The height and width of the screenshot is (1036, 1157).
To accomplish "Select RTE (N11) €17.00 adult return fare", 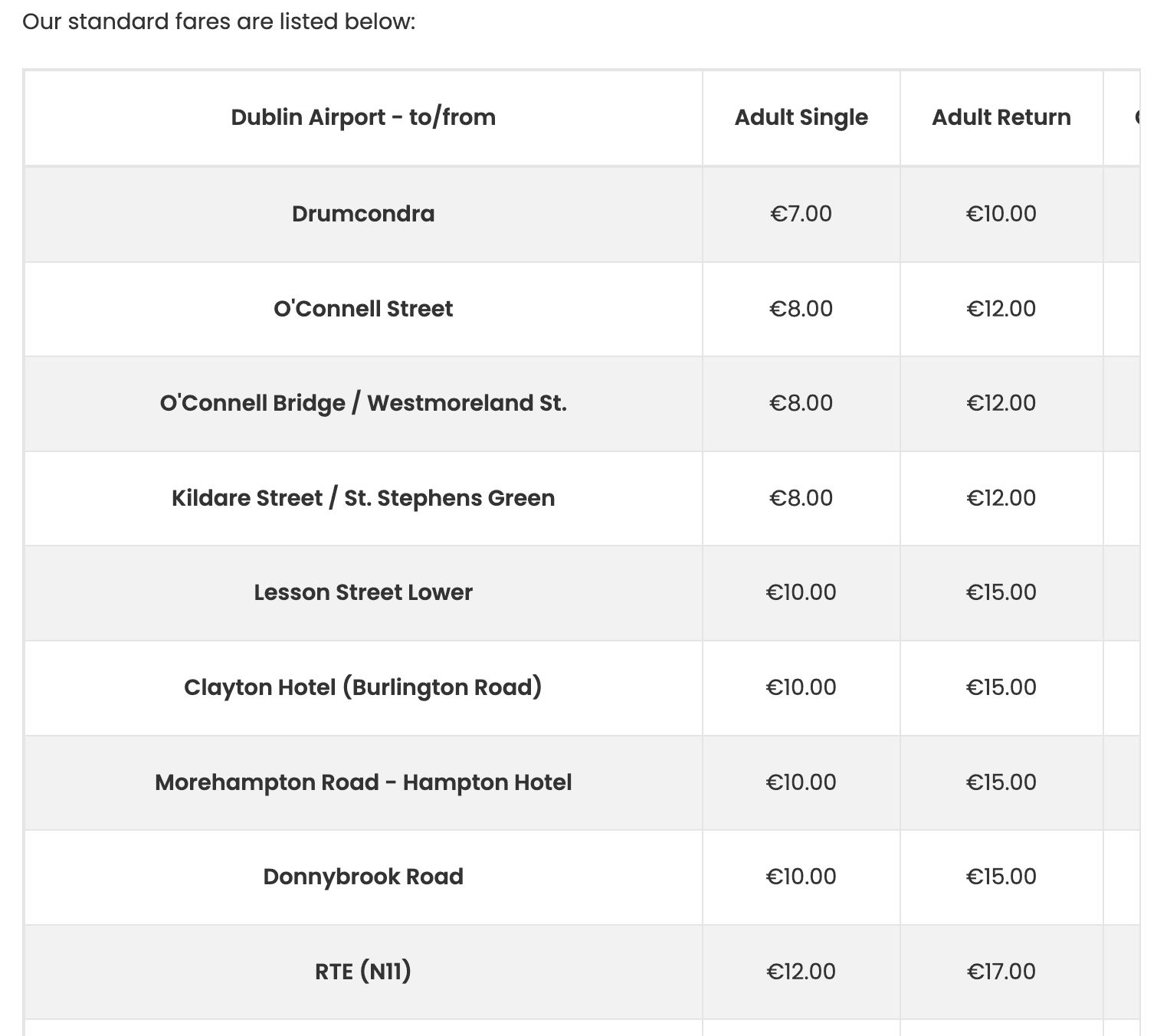I will click(1001, 972).
